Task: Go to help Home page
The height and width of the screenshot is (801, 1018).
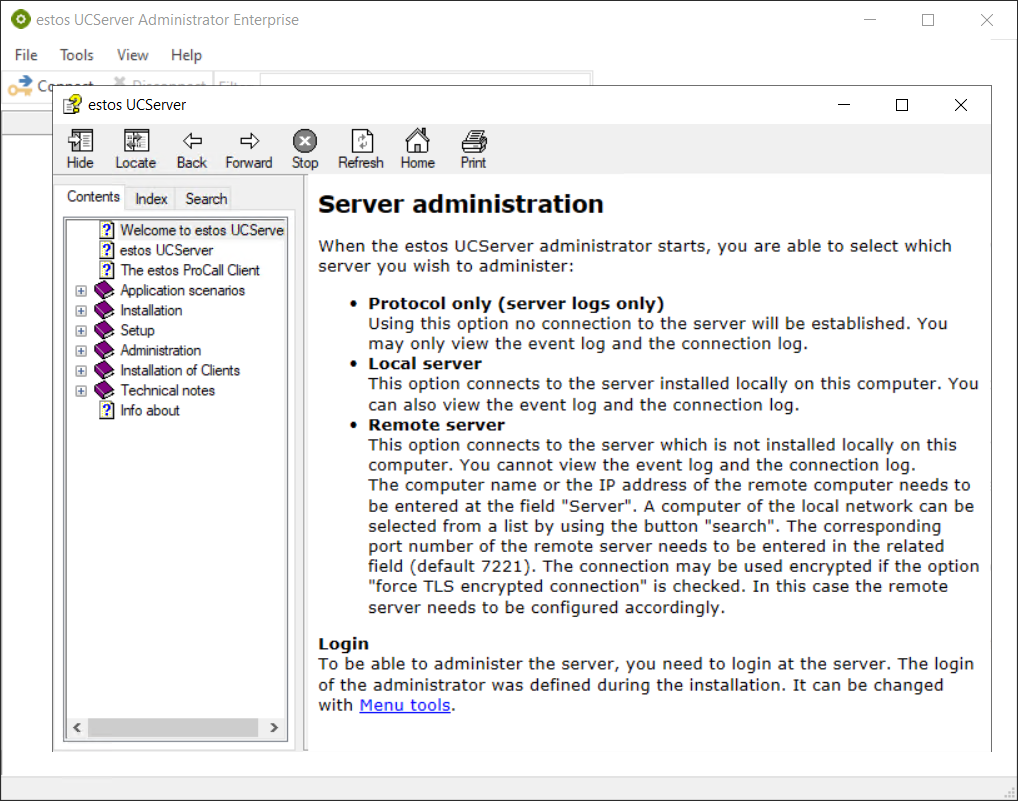Action: [417, 149]
